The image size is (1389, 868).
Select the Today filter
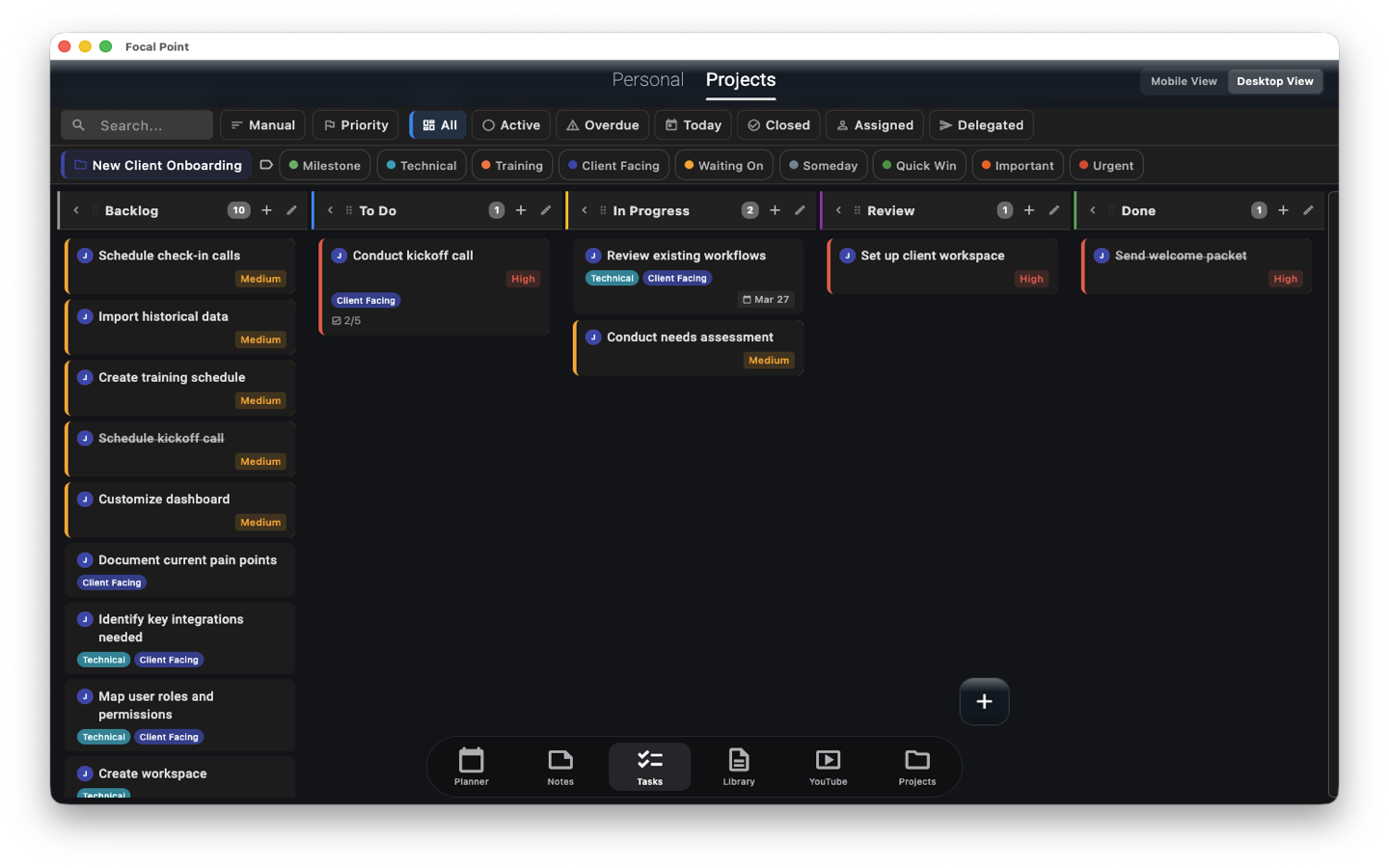[x=693, y=124]
